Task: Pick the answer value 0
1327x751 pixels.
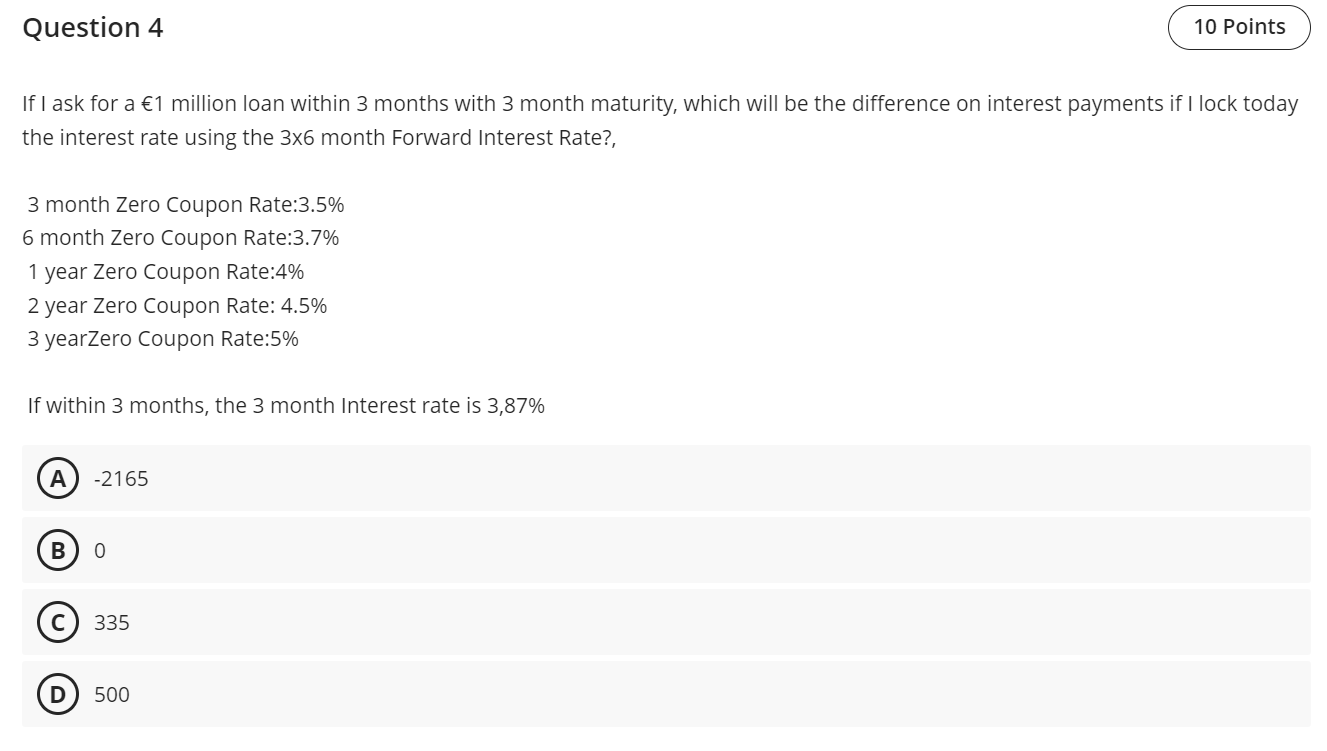Action: [x=100, y=551]
